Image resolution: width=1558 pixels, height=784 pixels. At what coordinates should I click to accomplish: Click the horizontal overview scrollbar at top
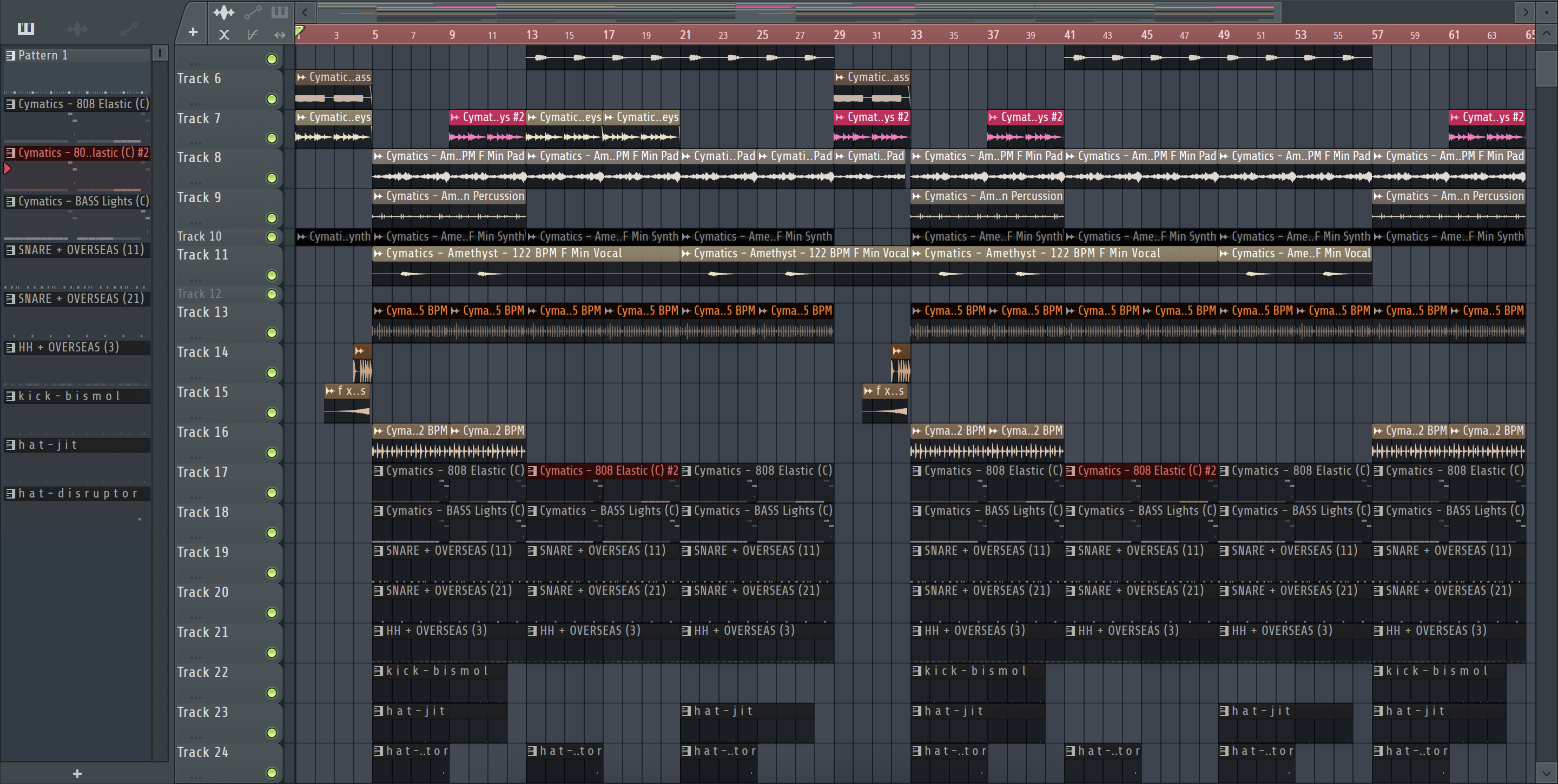tap(798, 11)
